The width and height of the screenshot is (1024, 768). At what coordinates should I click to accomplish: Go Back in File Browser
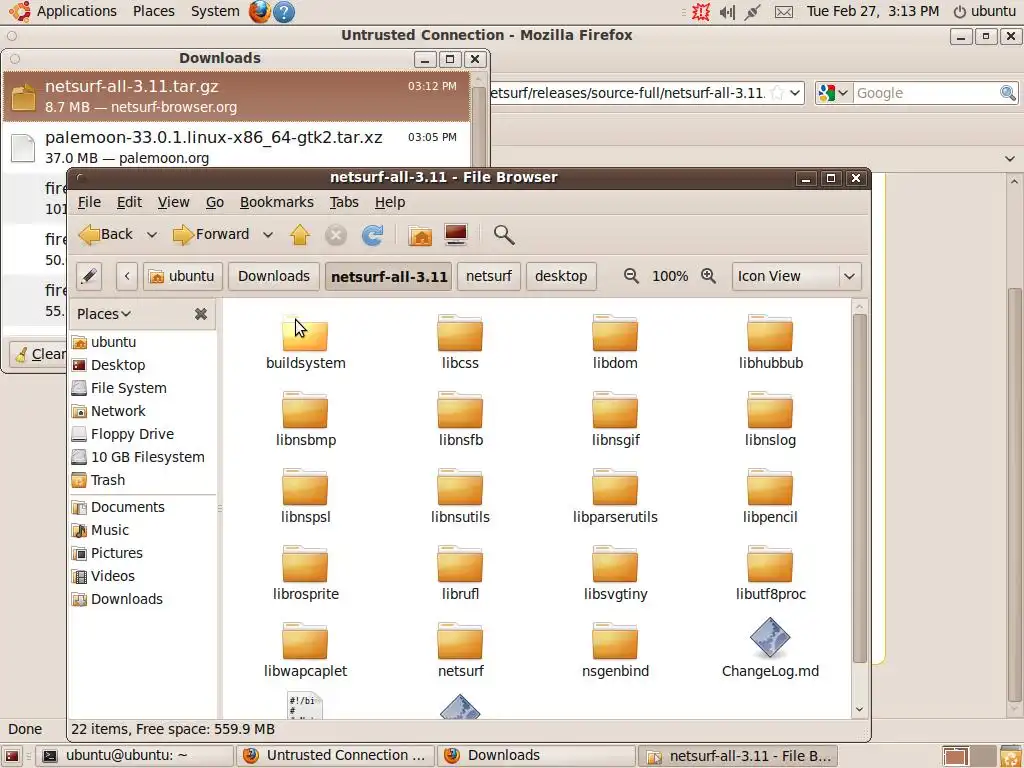(106, 234)
